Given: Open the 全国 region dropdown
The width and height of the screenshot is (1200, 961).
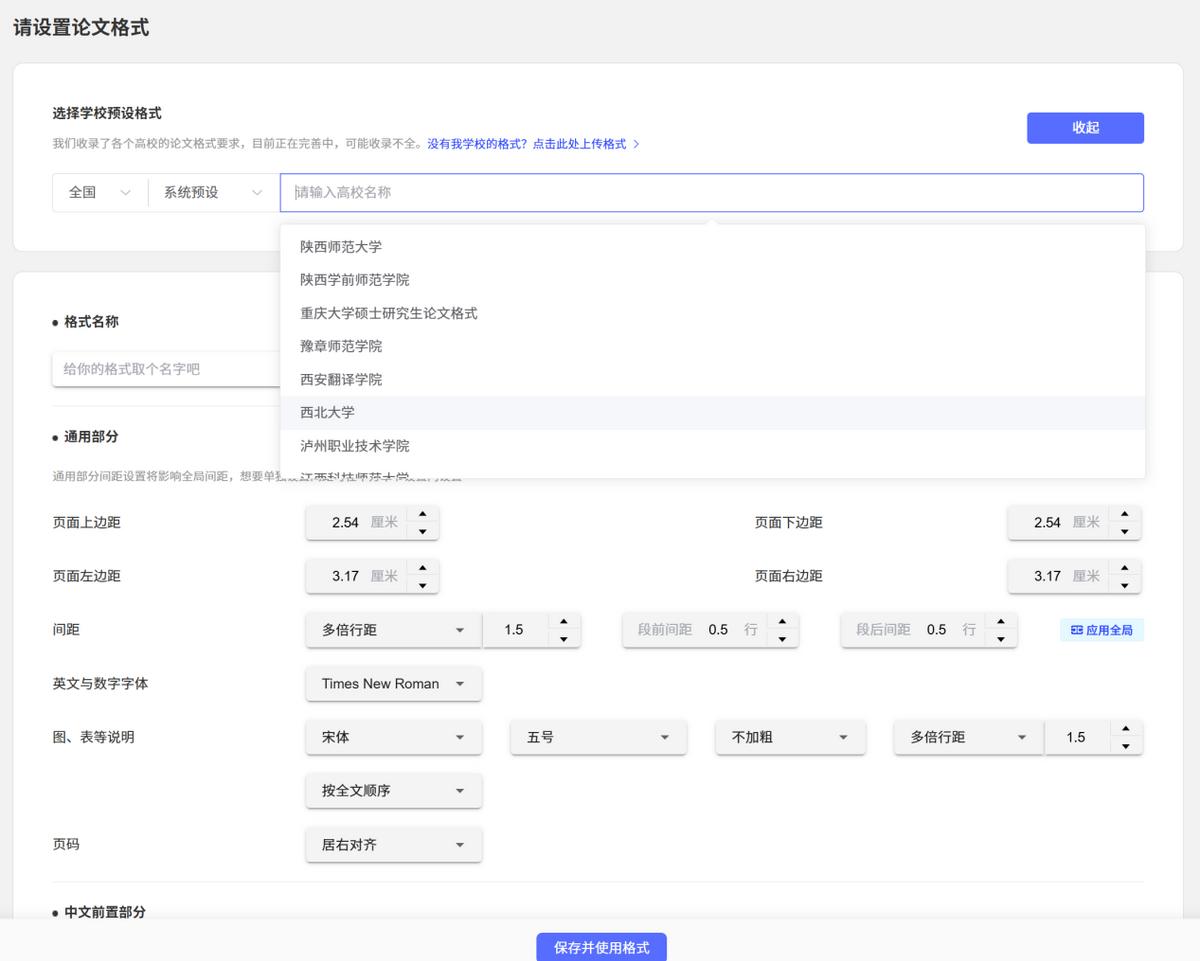Looking at the screenshot, I should (x=99, y=192).
